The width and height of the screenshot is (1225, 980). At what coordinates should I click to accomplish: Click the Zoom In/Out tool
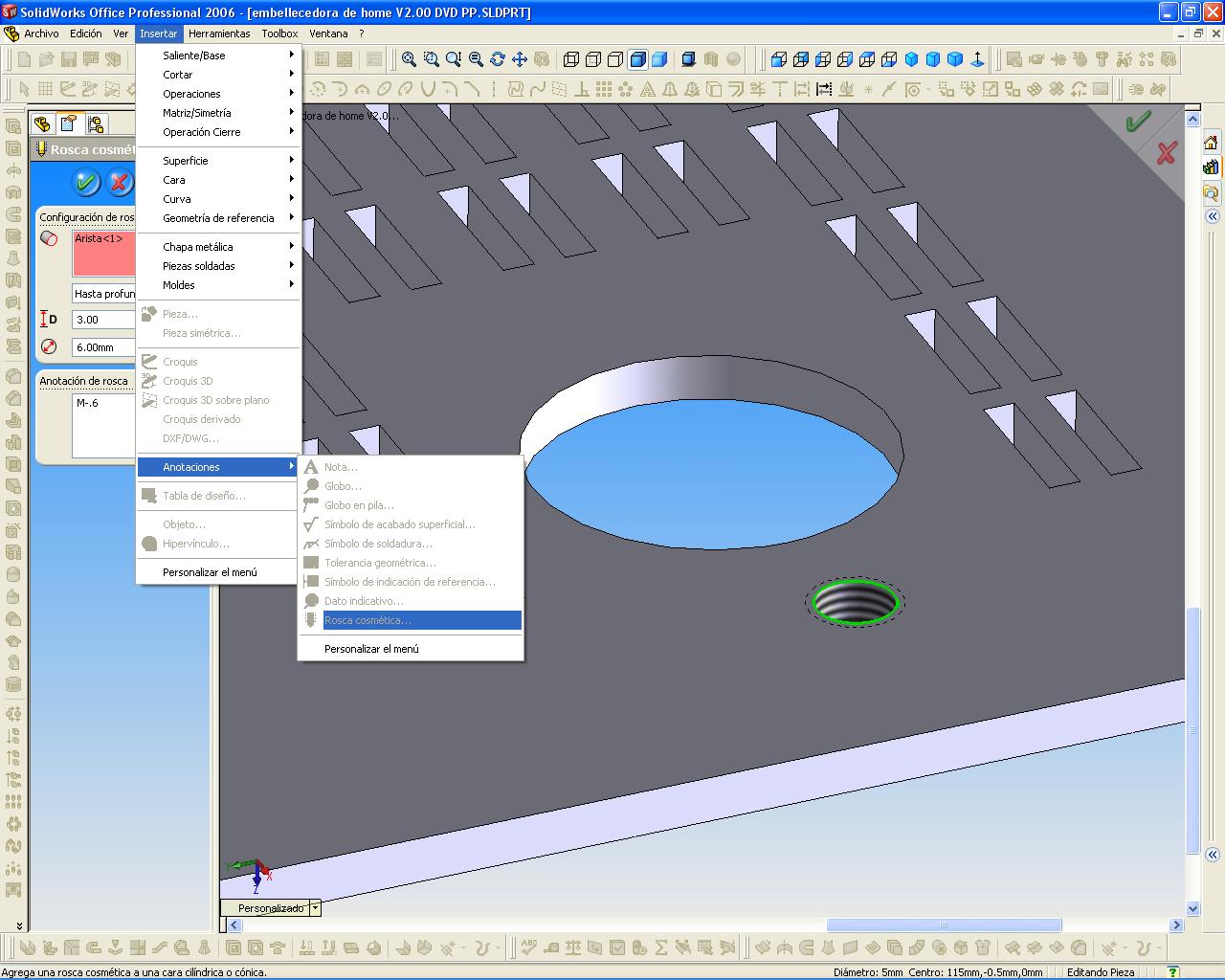click(453, 59)
